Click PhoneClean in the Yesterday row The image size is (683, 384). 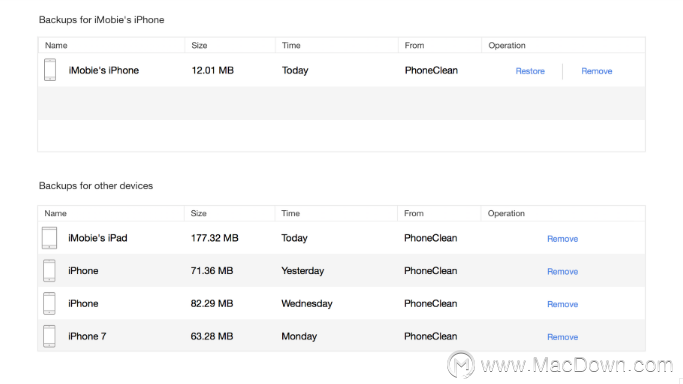click(430, 270)
